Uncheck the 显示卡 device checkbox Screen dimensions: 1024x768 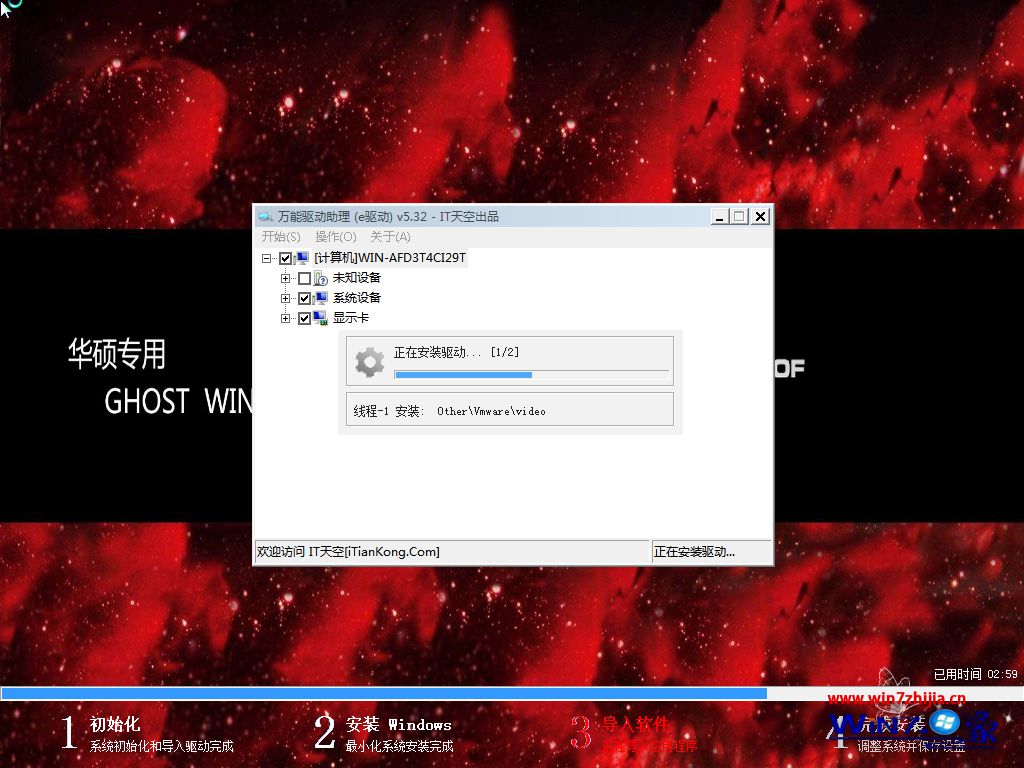click(x=305, y=318)
